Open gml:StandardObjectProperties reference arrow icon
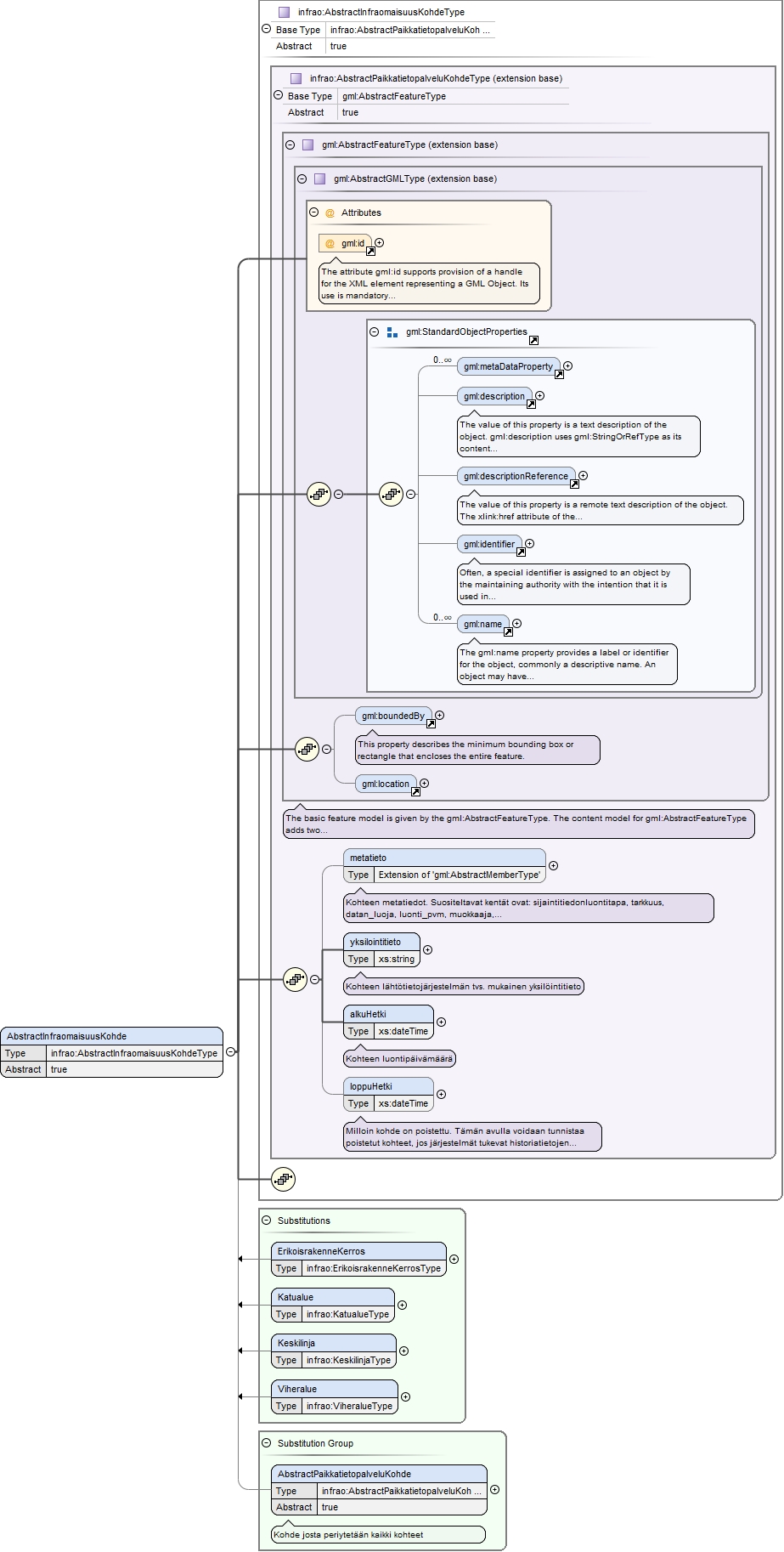 (x=533, y=340)
